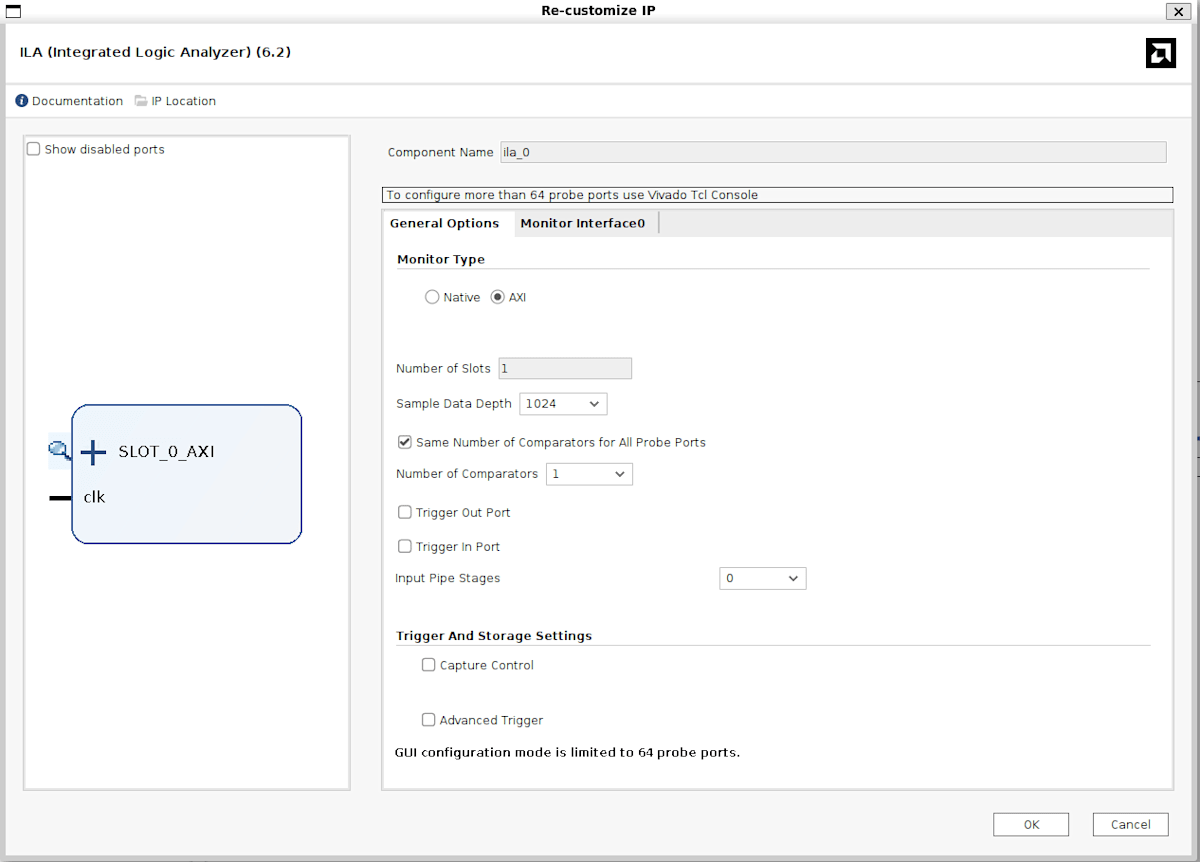
Task: Enable the Trigger Out Port checkbox
Action: point(405,512)
